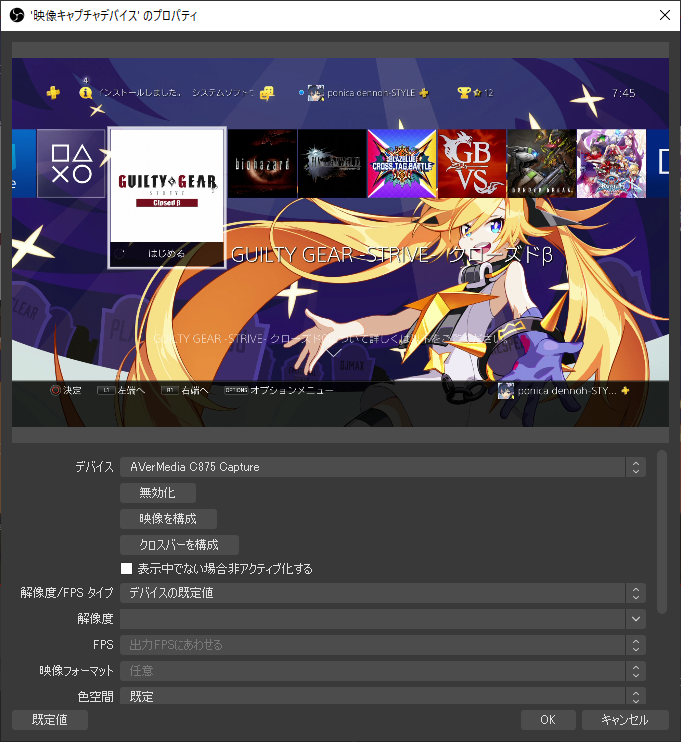Click the R1 右端へ hint icon
The height and width of the screenshot is (742, 681).
pyautogui.click(x=170, y=390)
